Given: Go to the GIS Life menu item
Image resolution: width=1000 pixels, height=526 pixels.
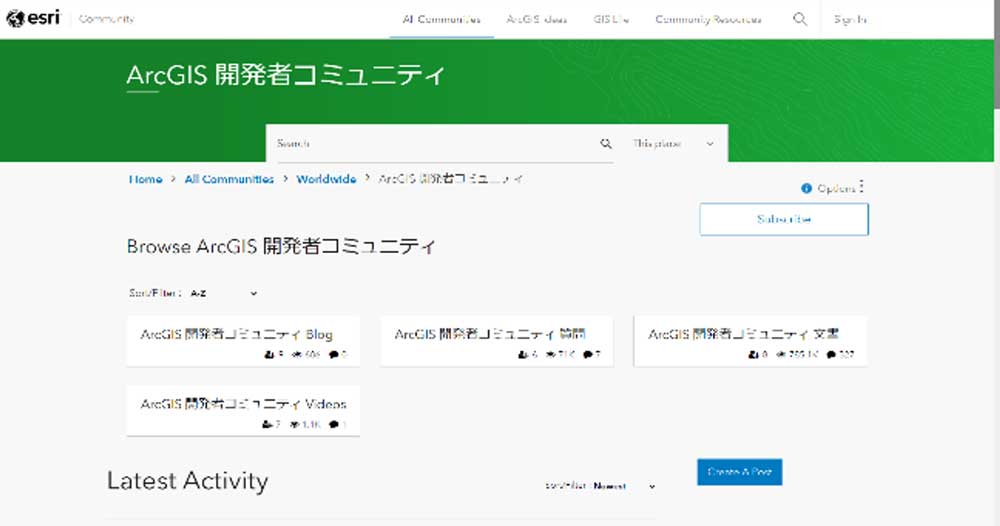Looking at the screenshot, I should (610, 20).
